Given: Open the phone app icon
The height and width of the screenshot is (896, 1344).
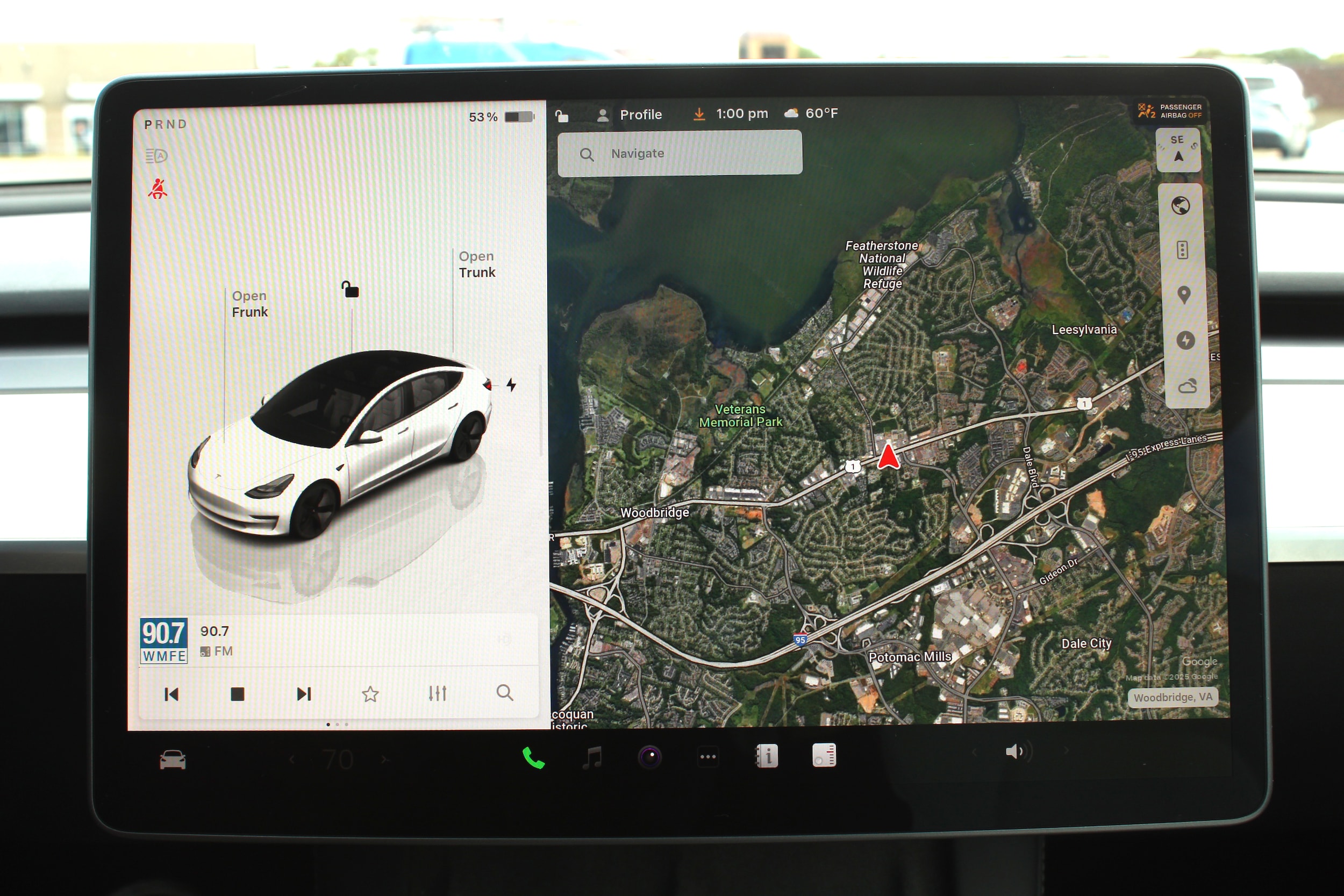Looking at the screenshot, I should click(x=533, y=758).
